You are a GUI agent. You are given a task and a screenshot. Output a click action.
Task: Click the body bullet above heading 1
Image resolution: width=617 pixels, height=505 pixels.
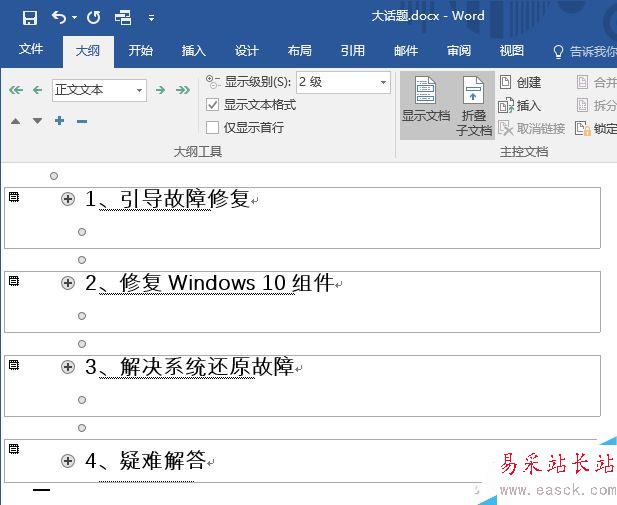(x=54, y=176)
